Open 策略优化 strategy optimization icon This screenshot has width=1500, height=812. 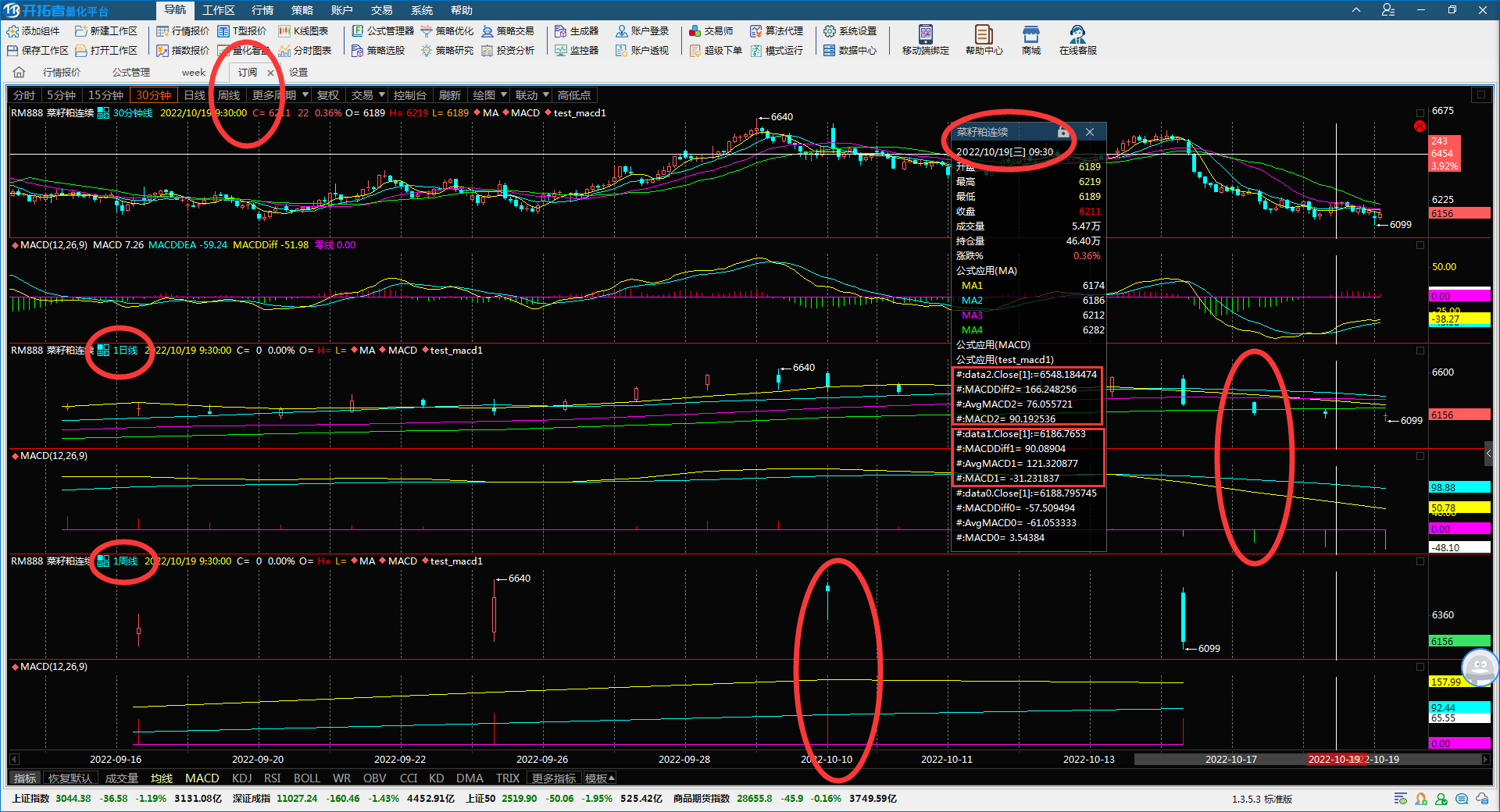(x=427, y=31)
